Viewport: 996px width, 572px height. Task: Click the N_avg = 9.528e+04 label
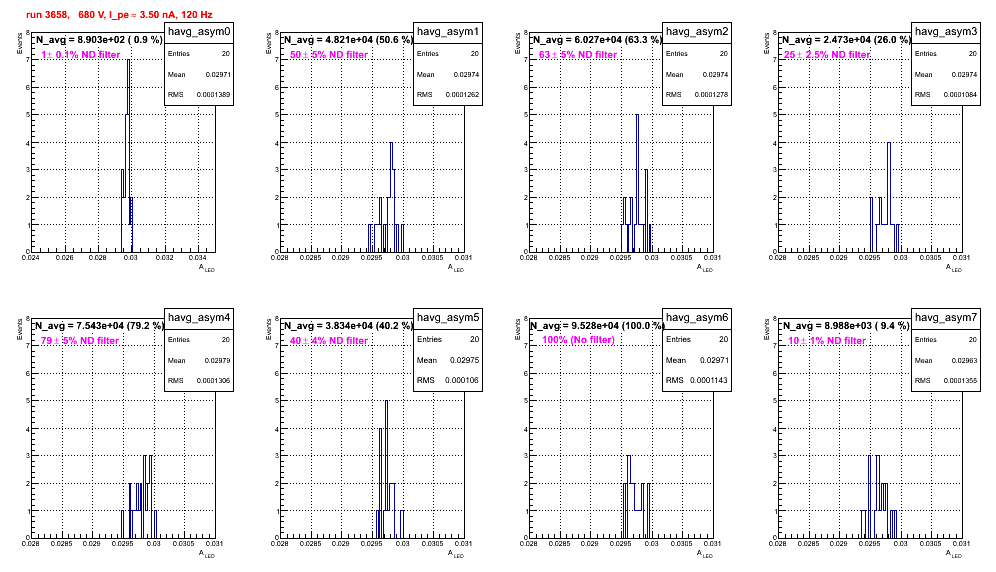click(x=596, y=325)
